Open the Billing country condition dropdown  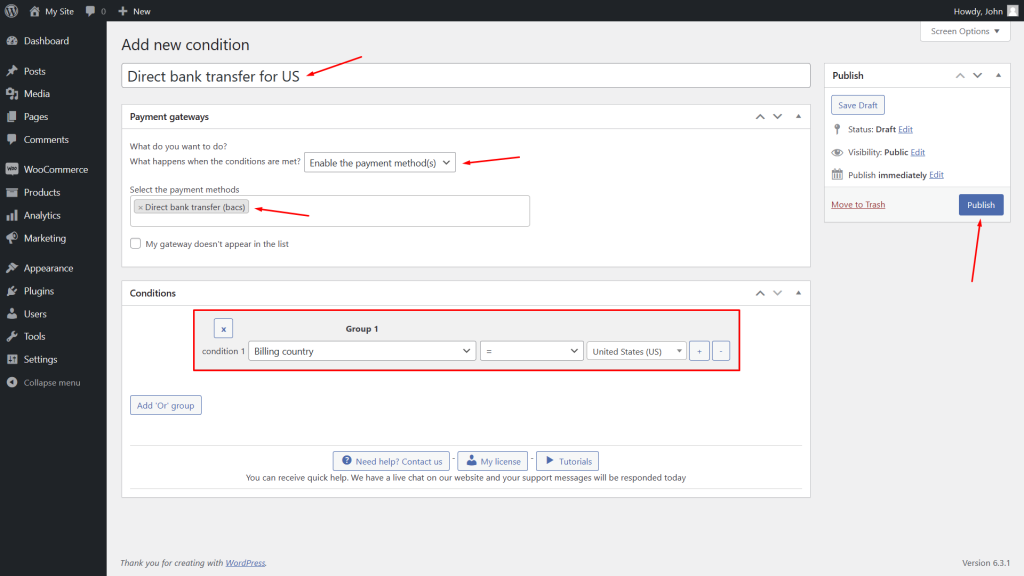(x=363, y=351)
